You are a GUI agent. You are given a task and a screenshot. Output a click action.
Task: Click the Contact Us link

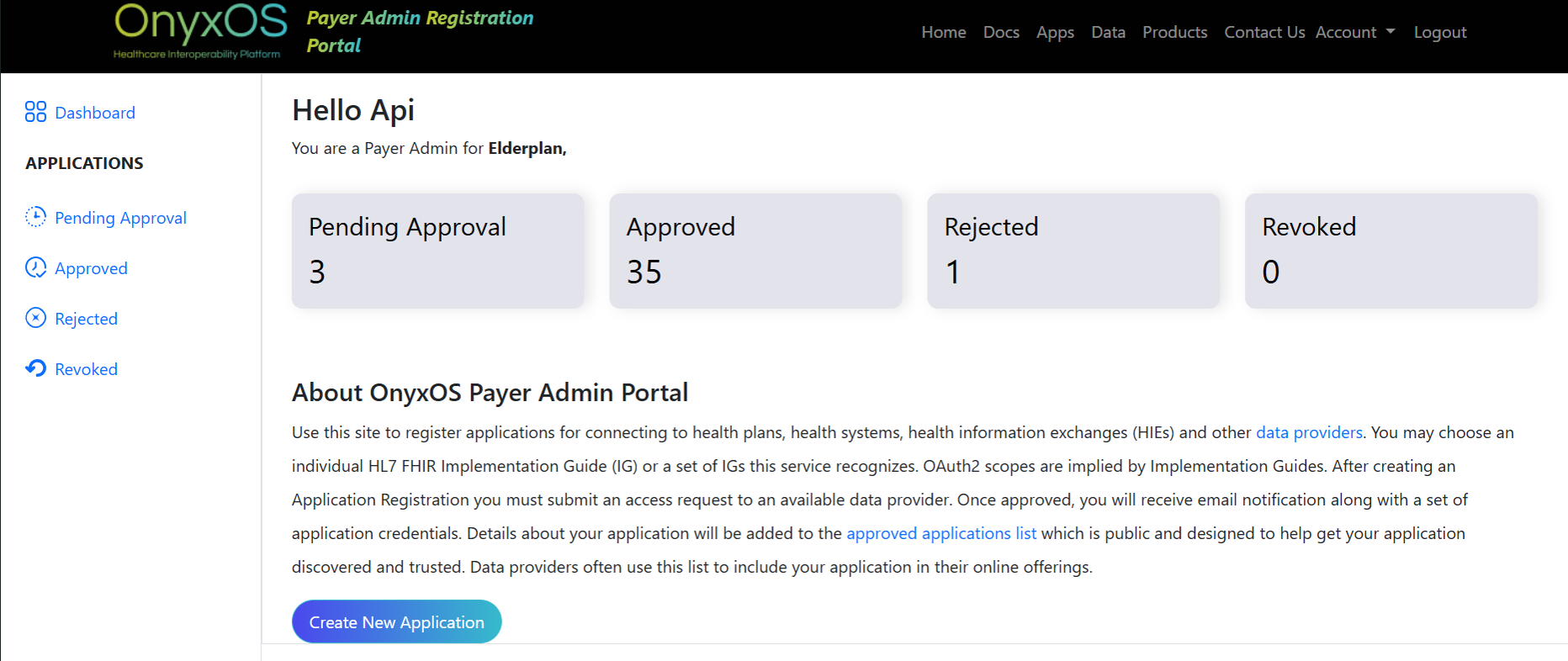point(1263,32)
